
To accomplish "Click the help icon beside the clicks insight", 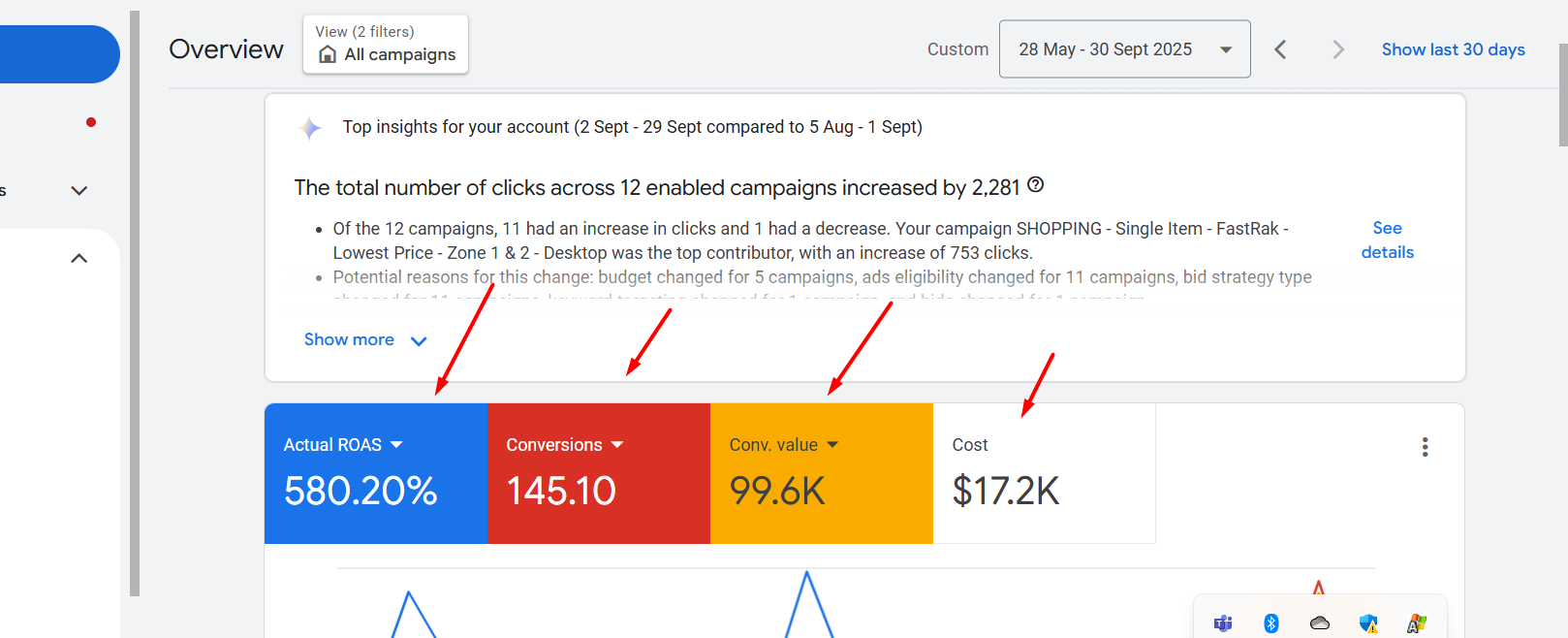I will point(1036,185).
